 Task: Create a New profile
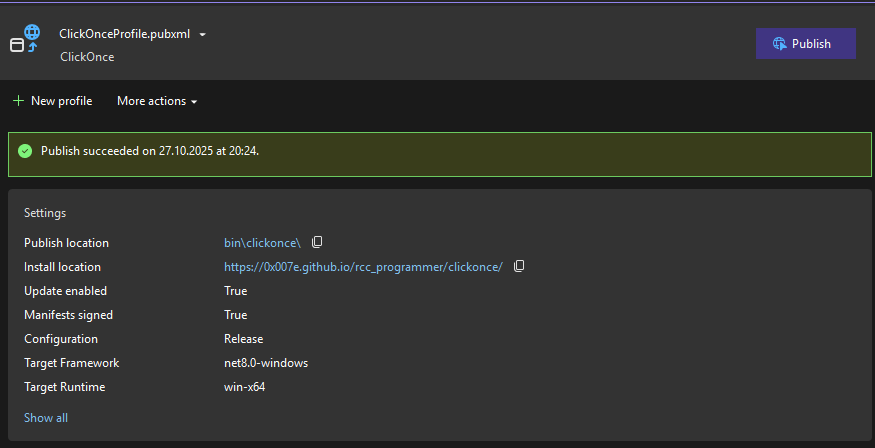point(52,101)
